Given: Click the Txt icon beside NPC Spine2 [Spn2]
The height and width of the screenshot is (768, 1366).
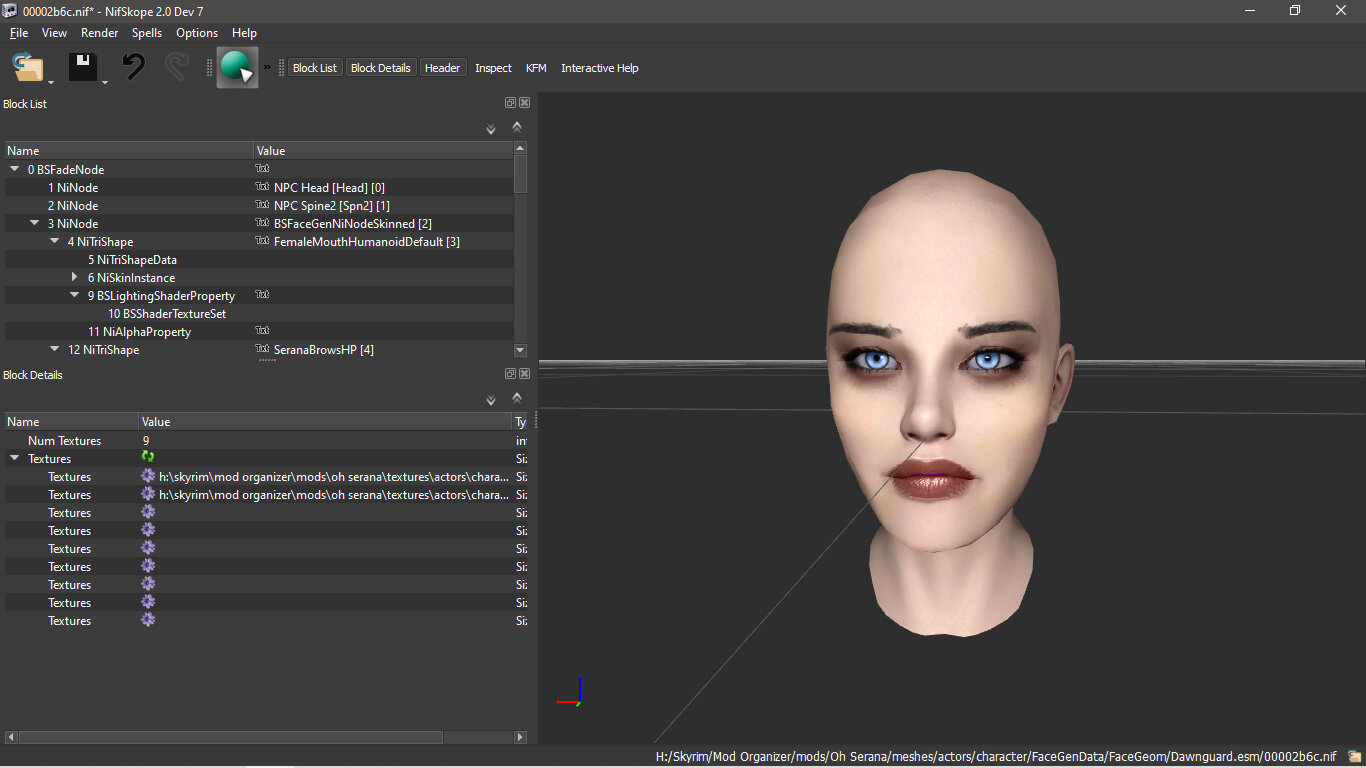Looking at the screenshot, I should click(x=262, y=205).
